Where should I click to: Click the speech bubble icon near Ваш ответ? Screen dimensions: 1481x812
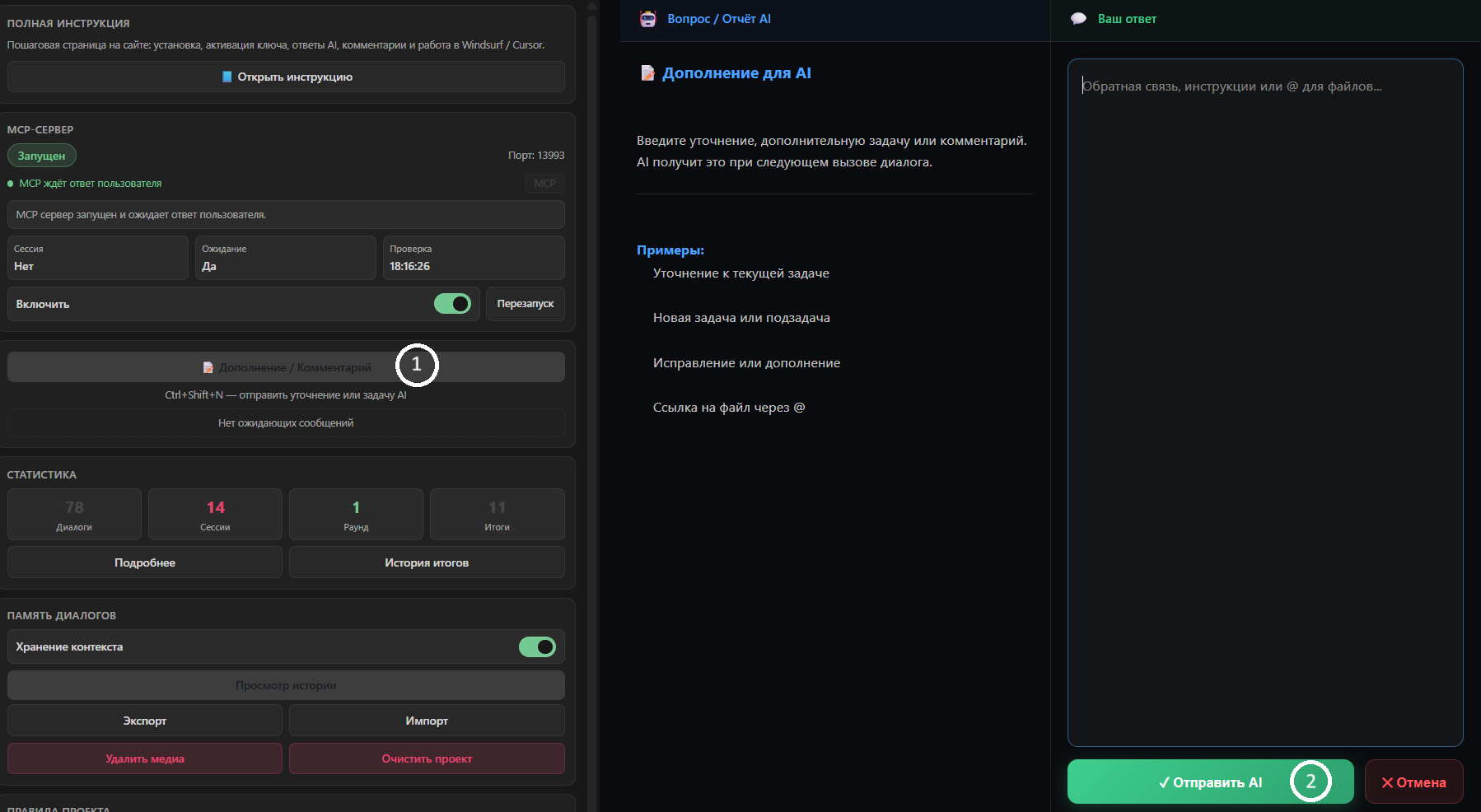click(1078, 19)
